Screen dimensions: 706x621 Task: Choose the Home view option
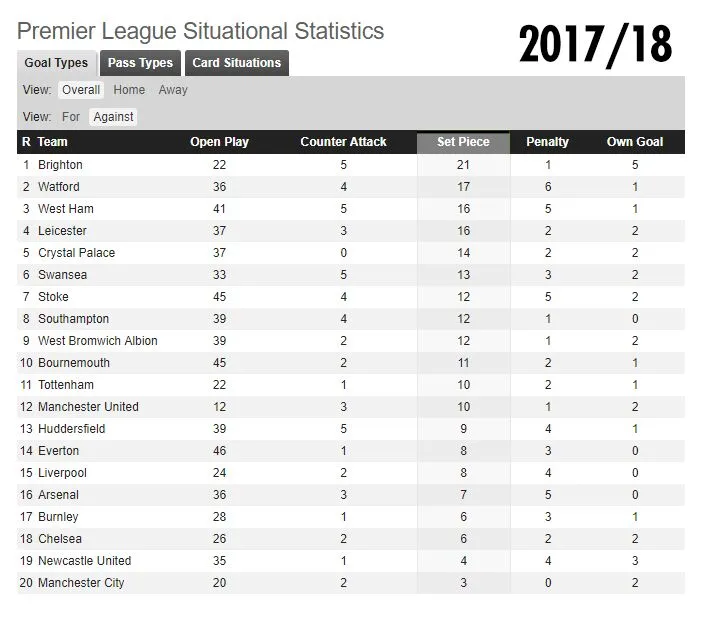[129, 90]
